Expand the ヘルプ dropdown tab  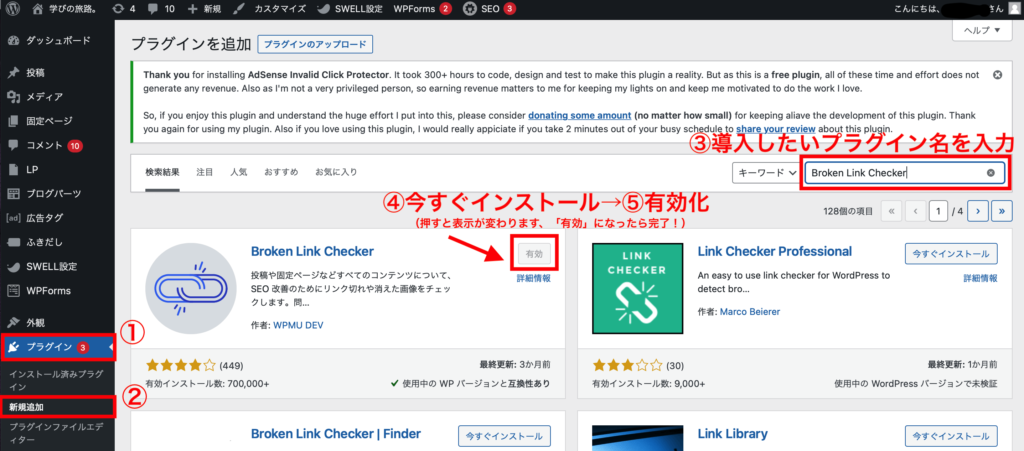982,30
